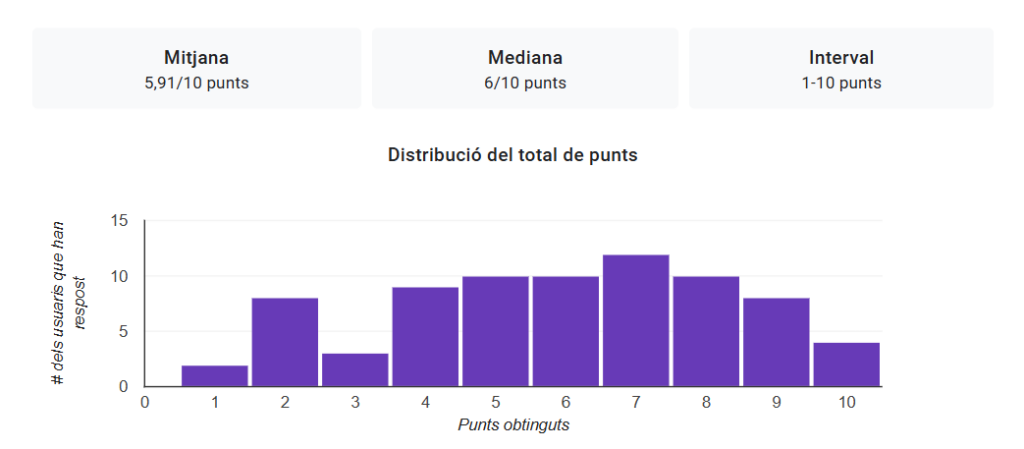Click the histogram bar for score 4
The image size is (1024, 449).
pyautogui.click(x=425, y=337)
